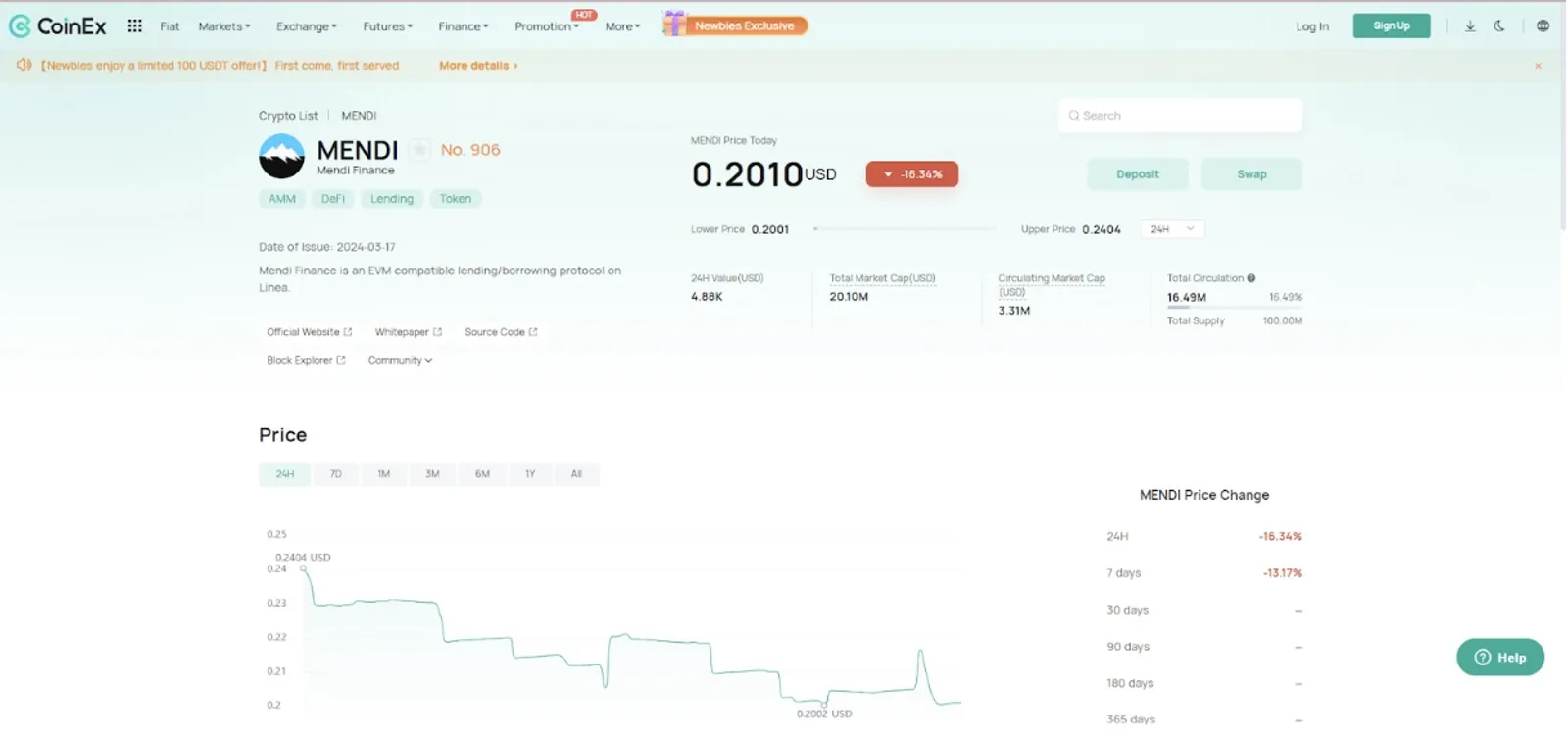Viewport: 1568px width, 738px height.
Task: Select the 1M chart tab
Action: pyautogui.click(x=384, y=474)
